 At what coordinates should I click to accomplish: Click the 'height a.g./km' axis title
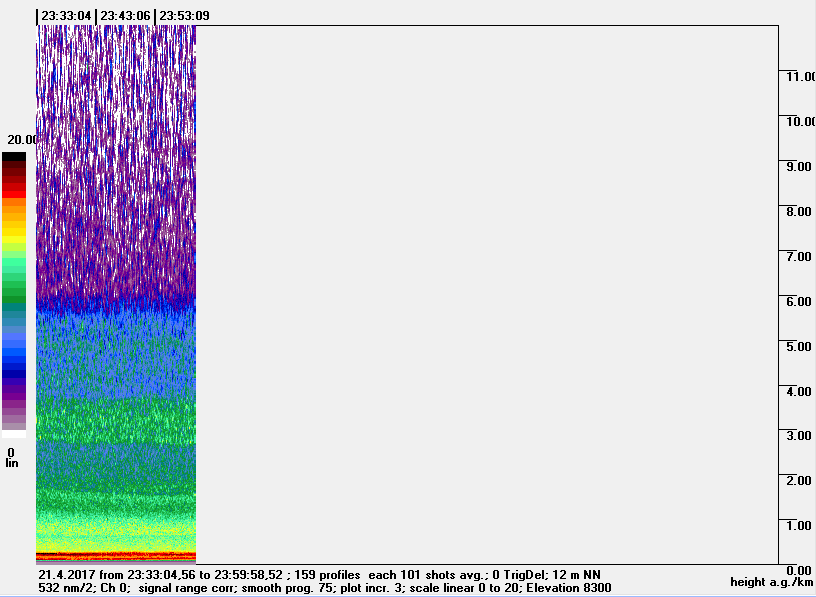click(x=771, y=582)
